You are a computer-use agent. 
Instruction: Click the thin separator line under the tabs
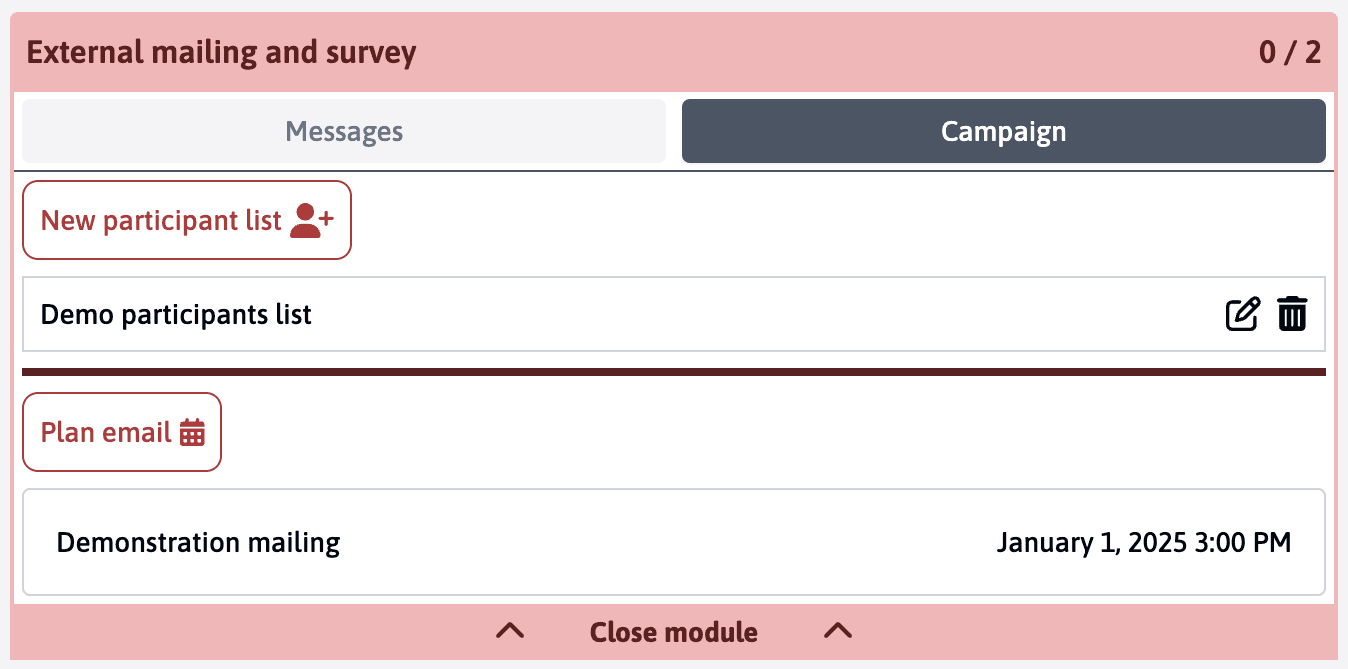(673, 171)
